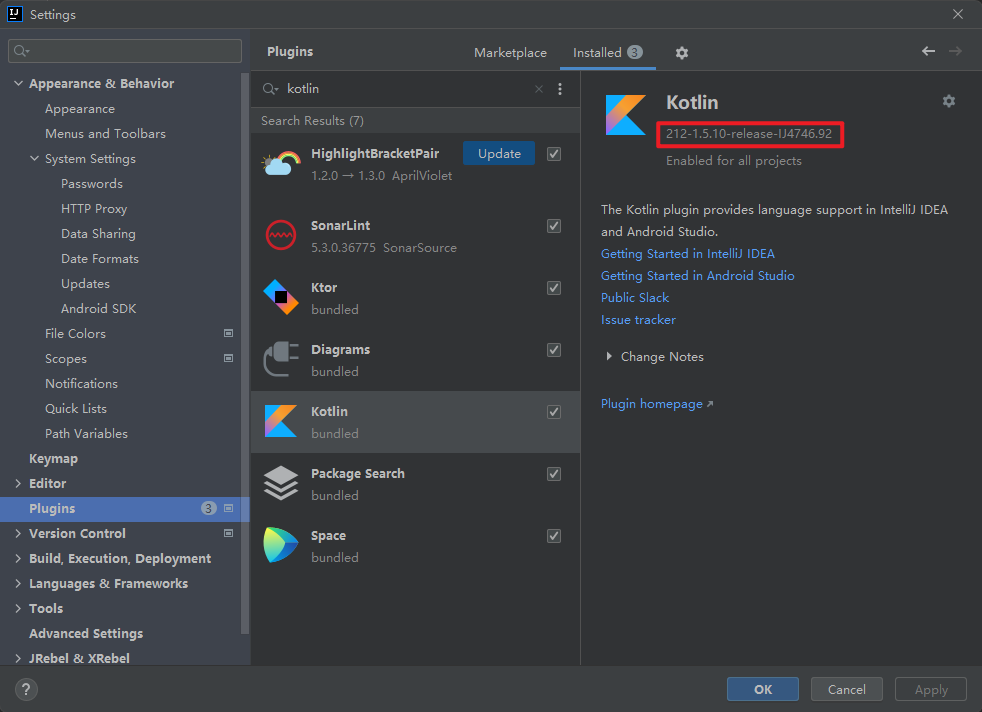This screenshot has width=982, height=712.
Task: Click the large Kotlin logo in details
Action: click(625, 115)
